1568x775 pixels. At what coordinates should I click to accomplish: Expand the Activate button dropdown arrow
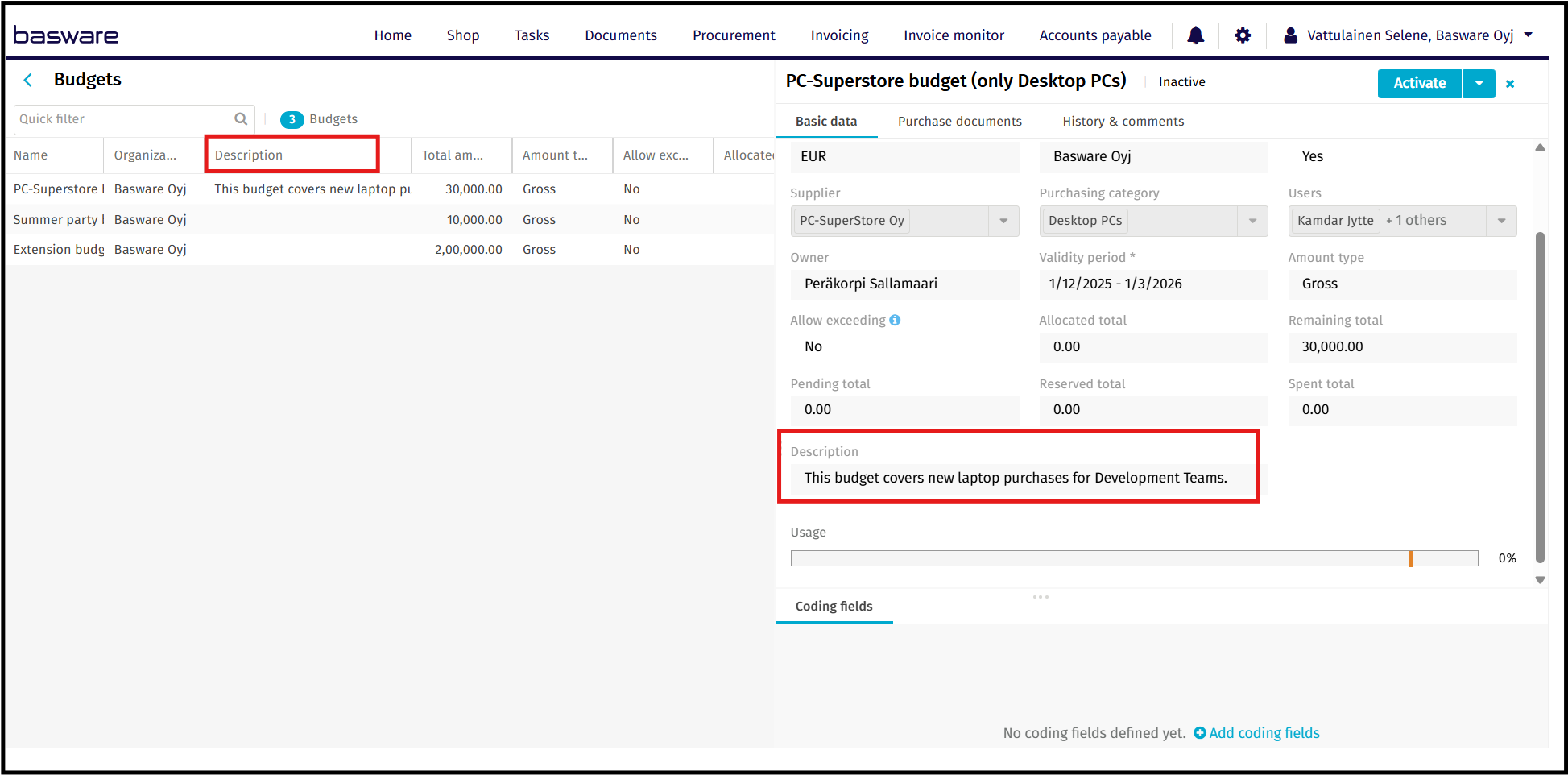(x=1479, y=83)
